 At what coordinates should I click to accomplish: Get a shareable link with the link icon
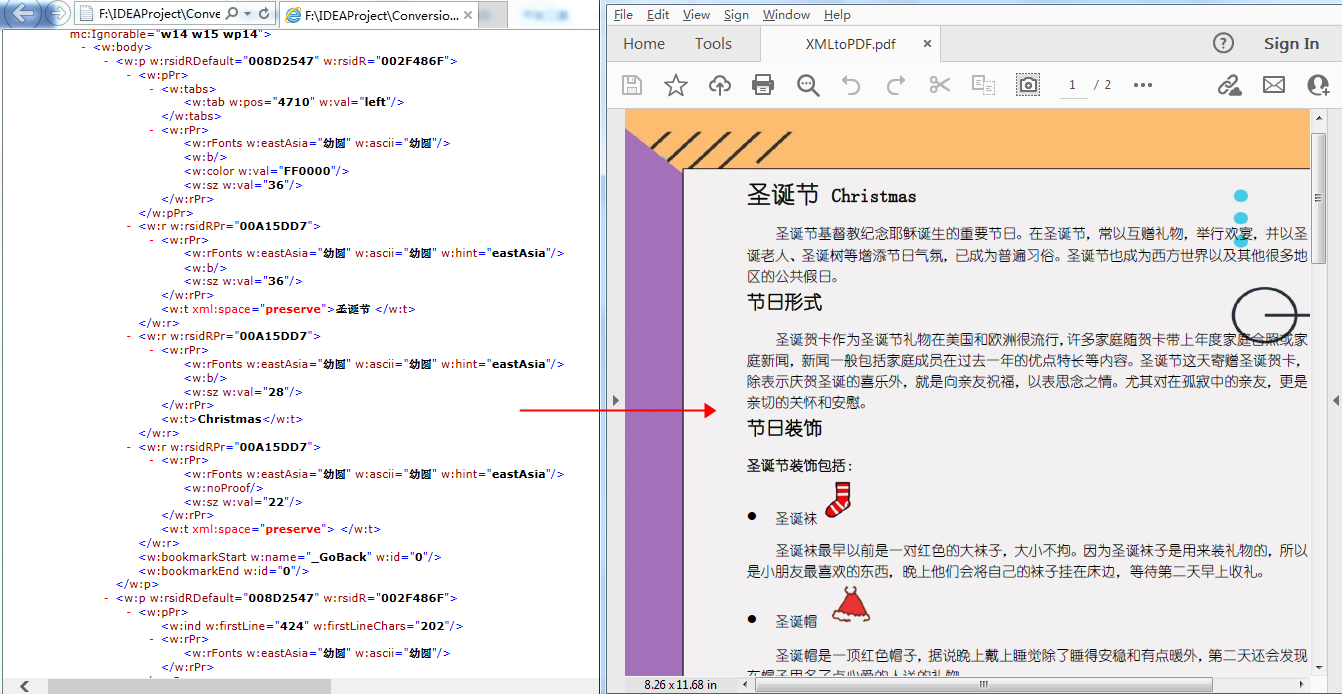[x=1230, y=85]
